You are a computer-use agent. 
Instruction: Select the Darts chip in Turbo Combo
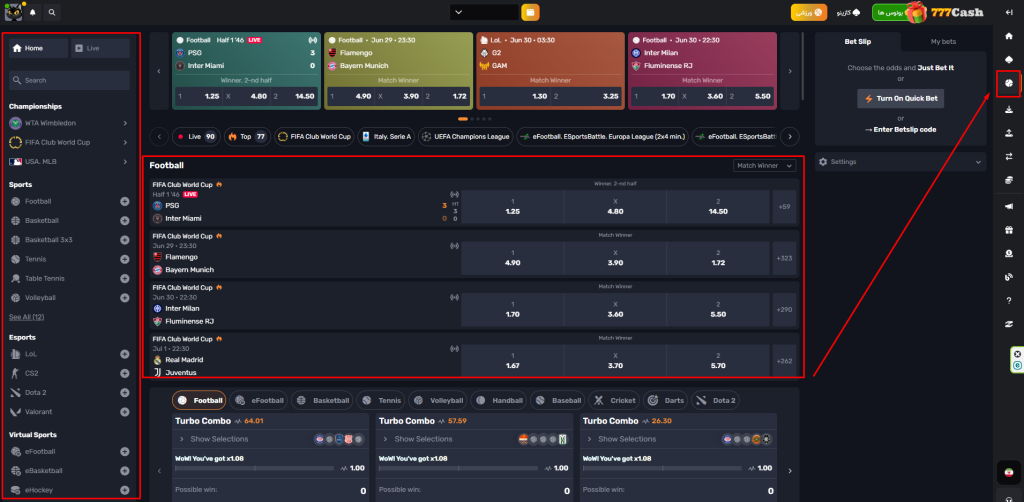(x=666, y=400)
